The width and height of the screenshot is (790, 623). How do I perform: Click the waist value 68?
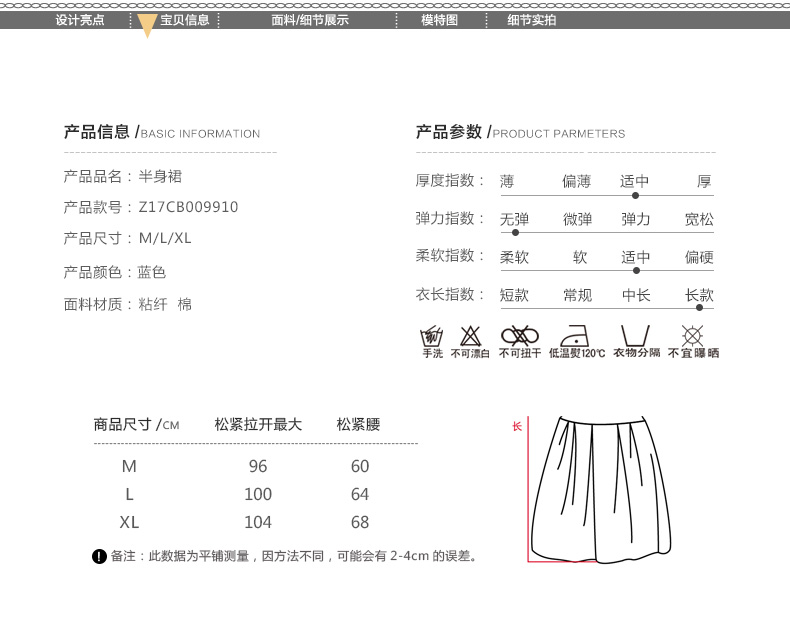(360, 522)
